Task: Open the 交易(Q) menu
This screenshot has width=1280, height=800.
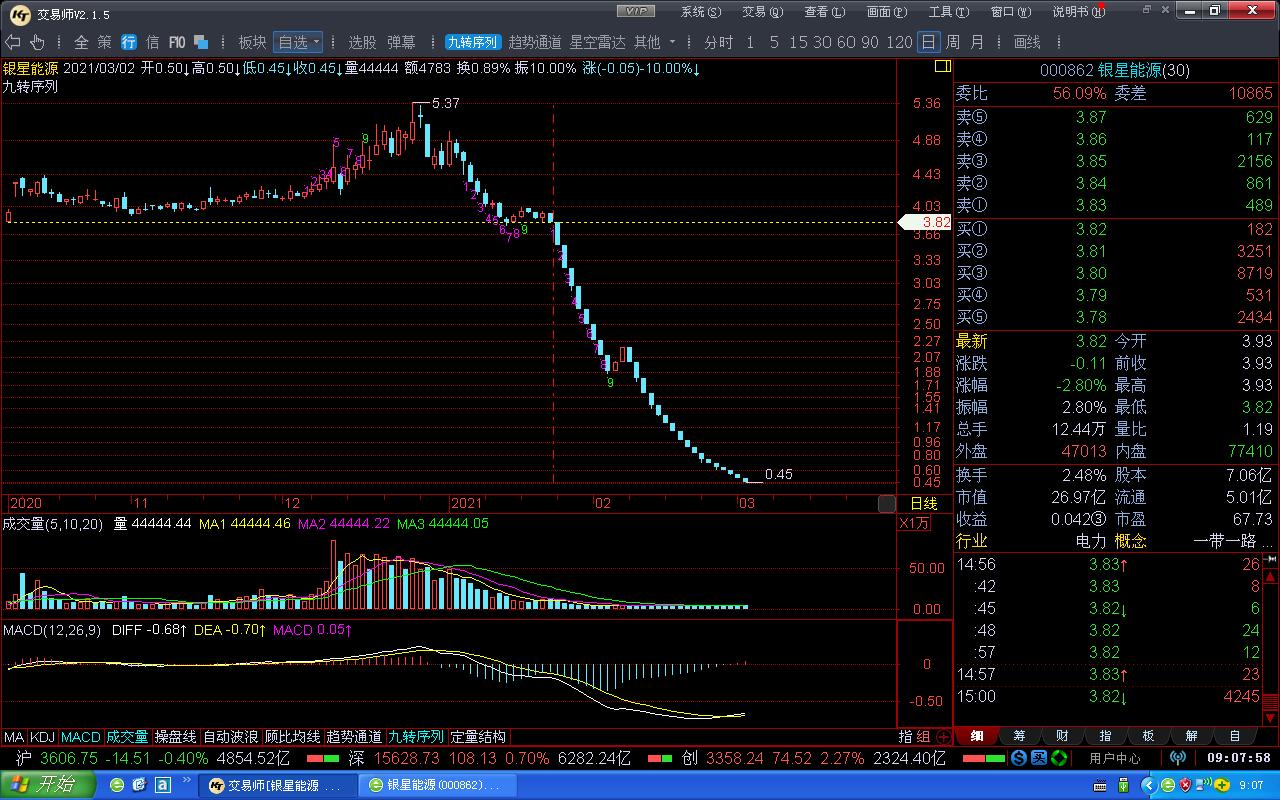Action: 761,11
